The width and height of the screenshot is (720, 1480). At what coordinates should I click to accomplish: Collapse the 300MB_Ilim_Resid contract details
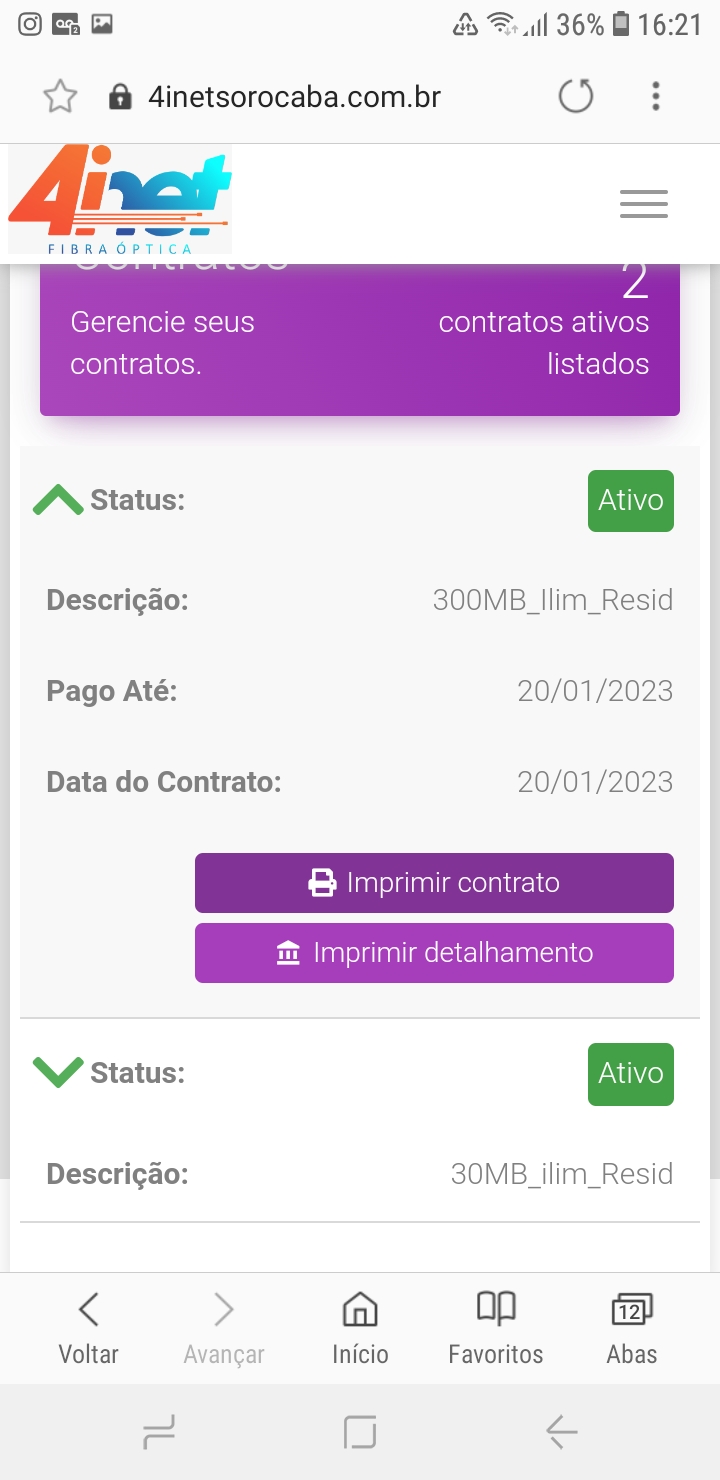pos(58,500)
